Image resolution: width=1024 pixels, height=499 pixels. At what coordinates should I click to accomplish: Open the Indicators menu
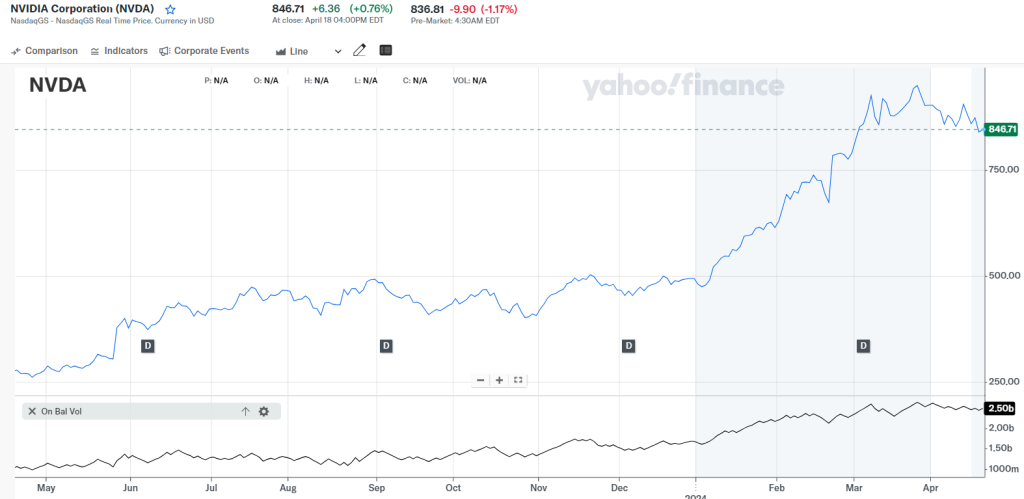click(119, 51)
